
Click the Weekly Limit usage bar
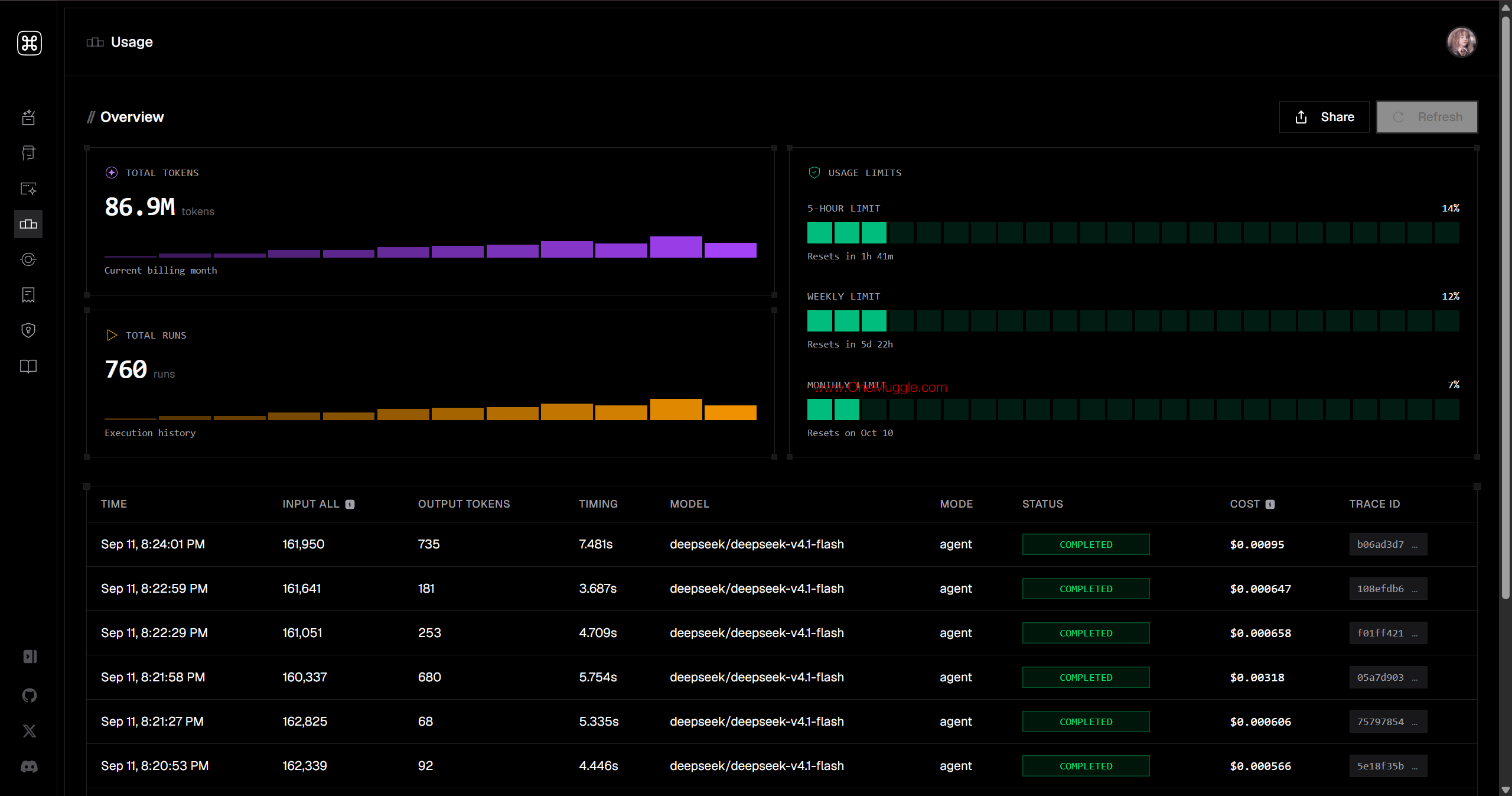coord(1133,321)
